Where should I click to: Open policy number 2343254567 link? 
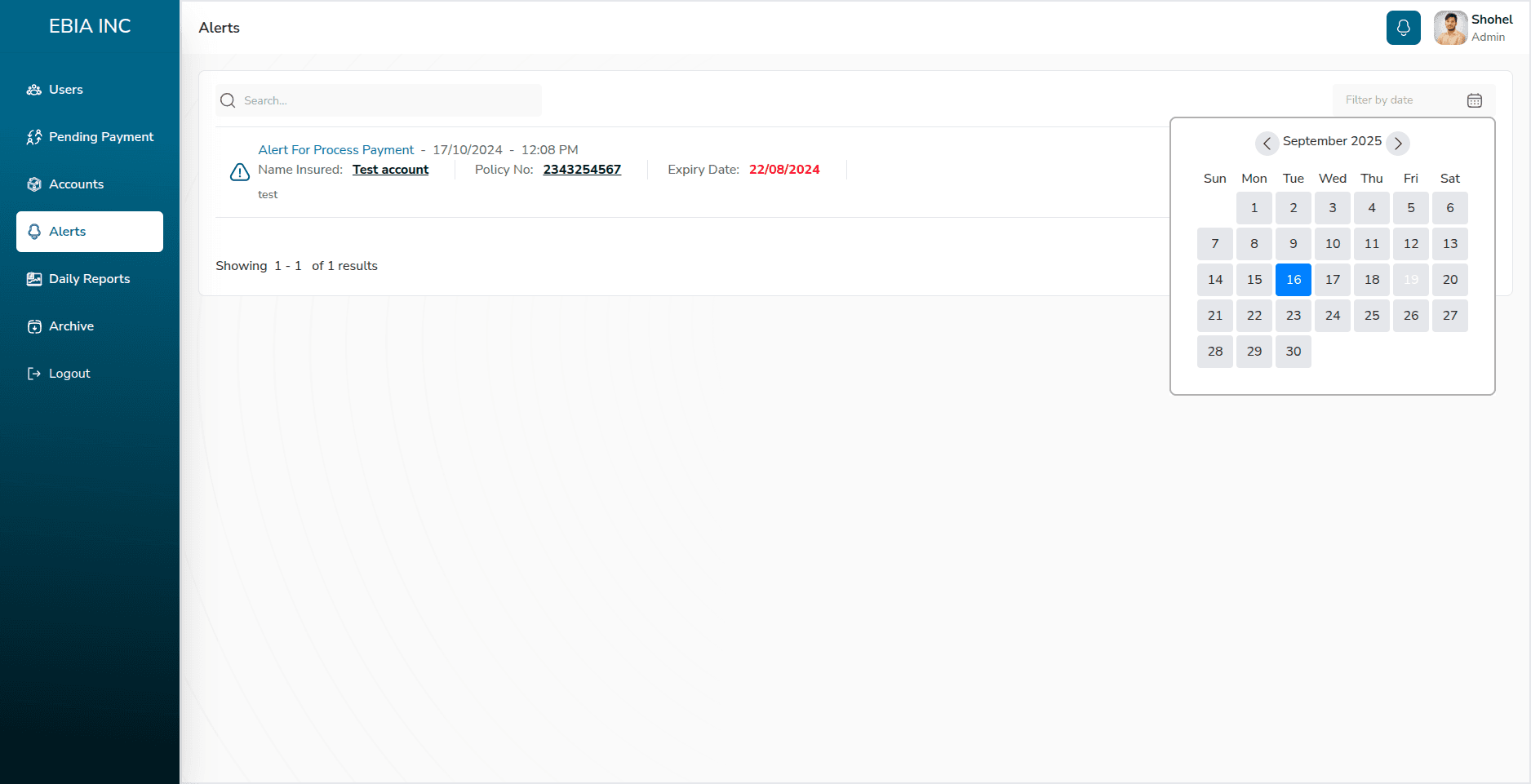click(582, 170)
